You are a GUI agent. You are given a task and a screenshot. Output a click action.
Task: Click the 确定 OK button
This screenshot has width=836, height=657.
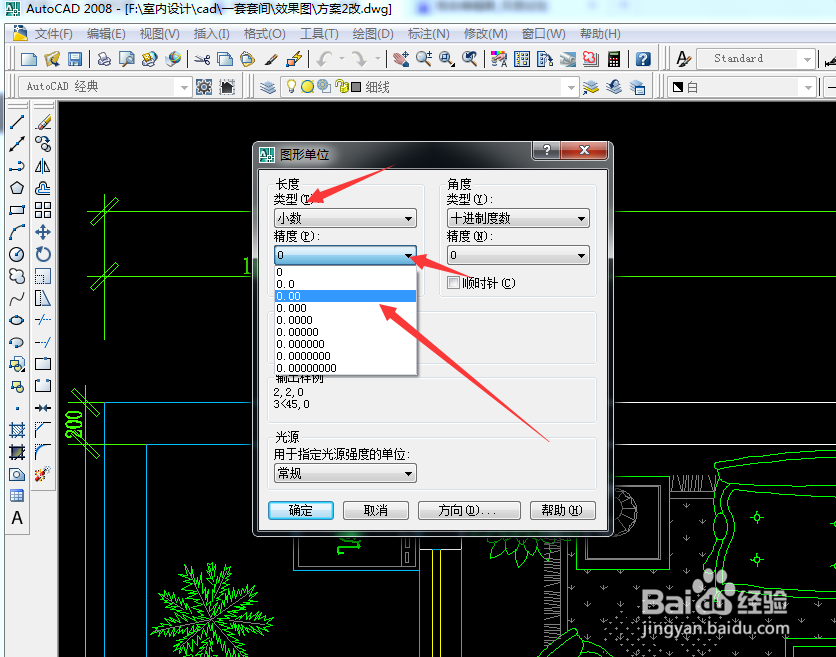coord(301,510)
